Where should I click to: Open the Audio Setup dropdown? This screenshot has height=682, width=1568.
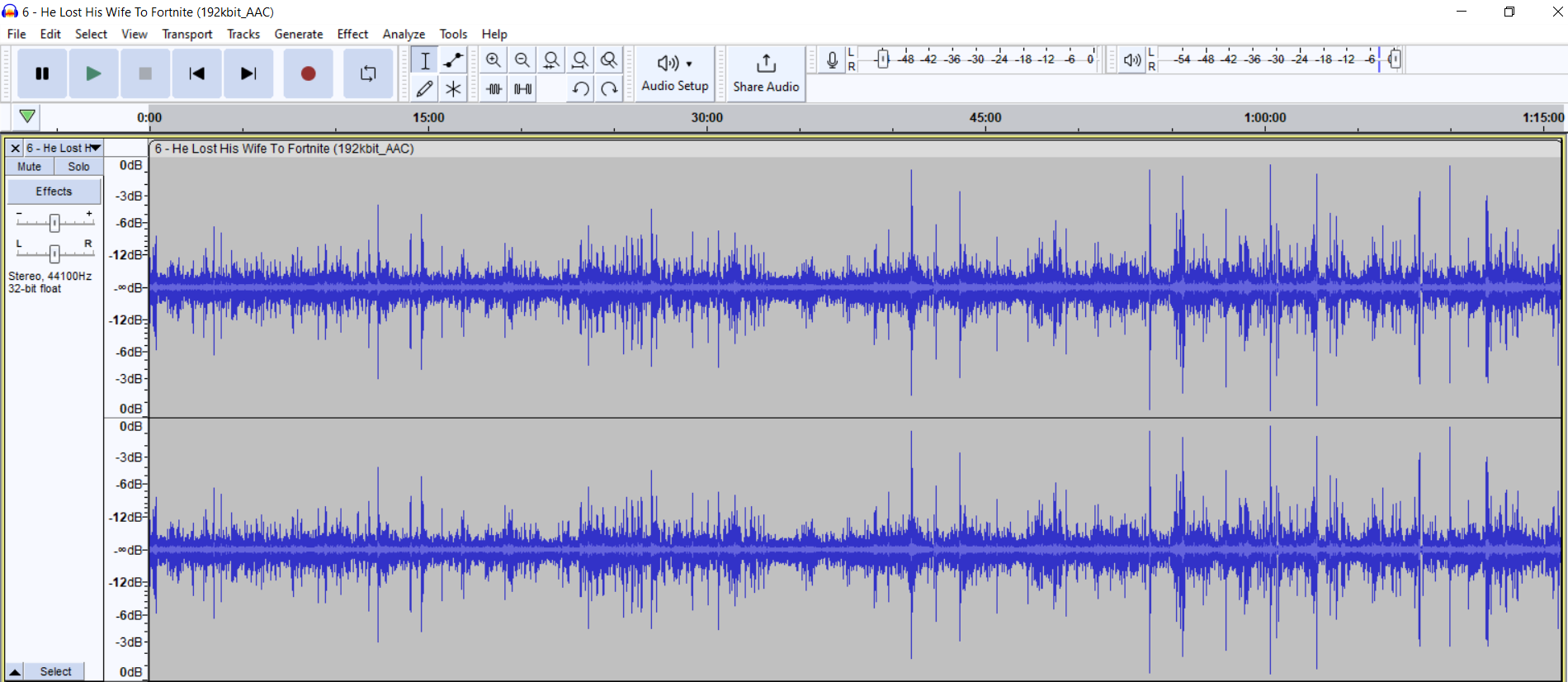pyautogui.click(x=675, y=73)
